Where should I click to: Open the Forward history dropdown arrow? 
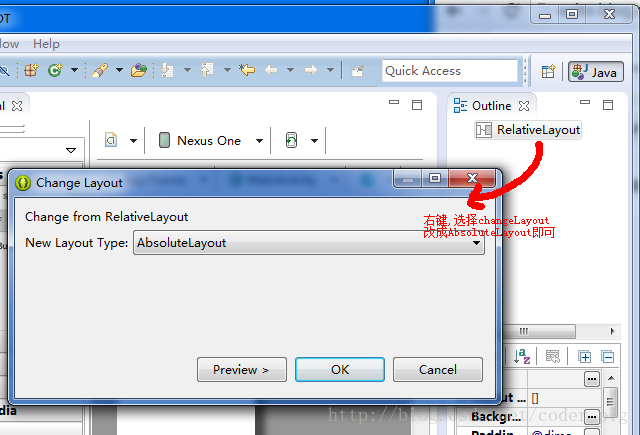click(331, 70)
